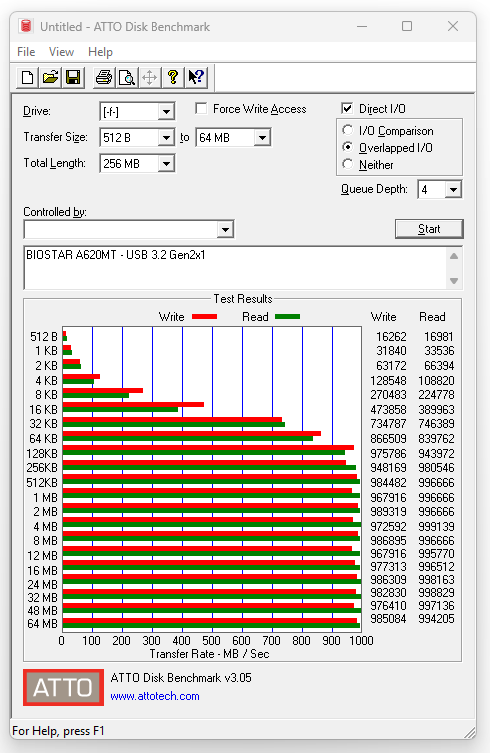Viewport: 490px width, 753px height.
Task: Open Print Preview toolbar icon
Action: [x=127, y=77]
